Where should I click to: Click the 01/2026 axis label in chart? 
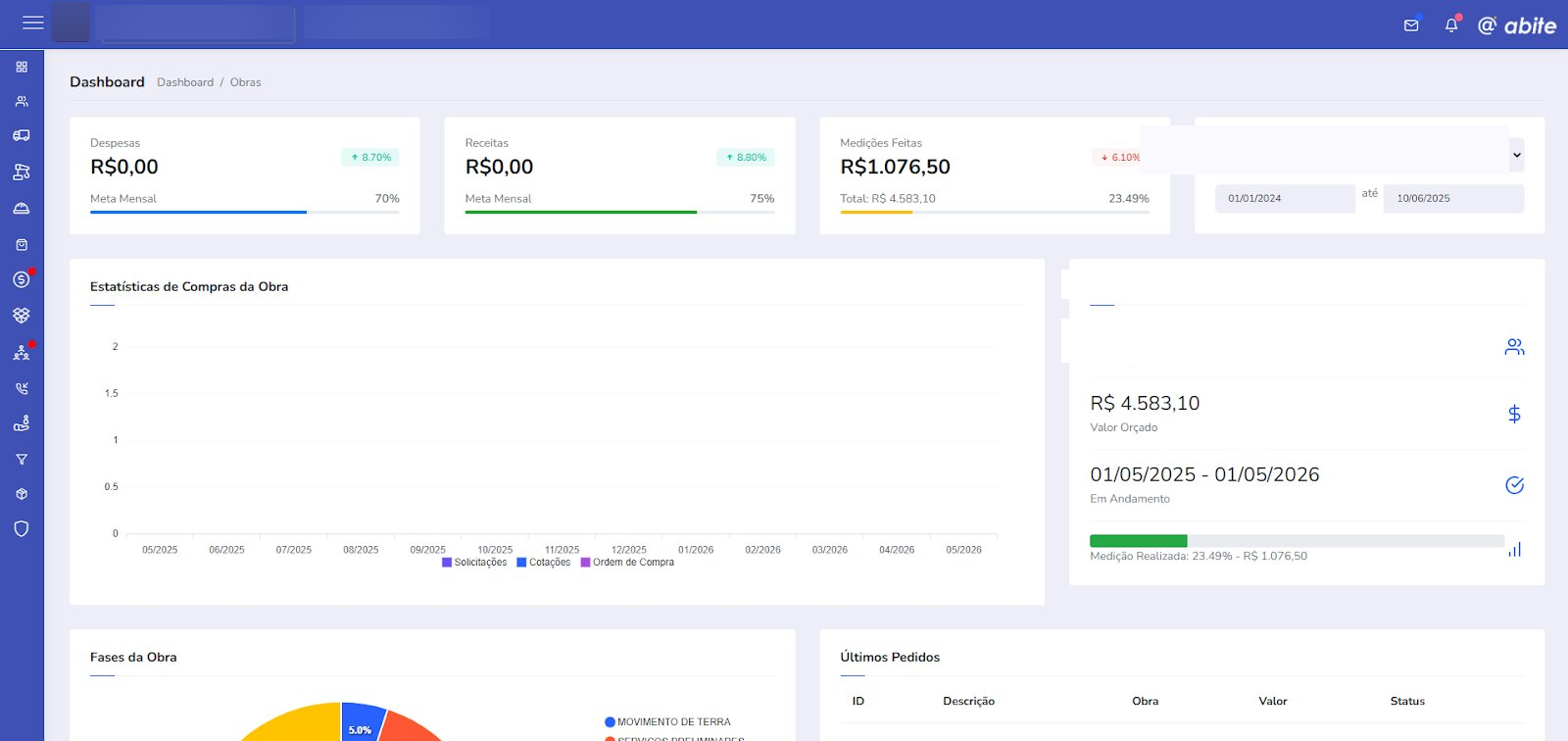pyautogui.click(x=696, y=550)
